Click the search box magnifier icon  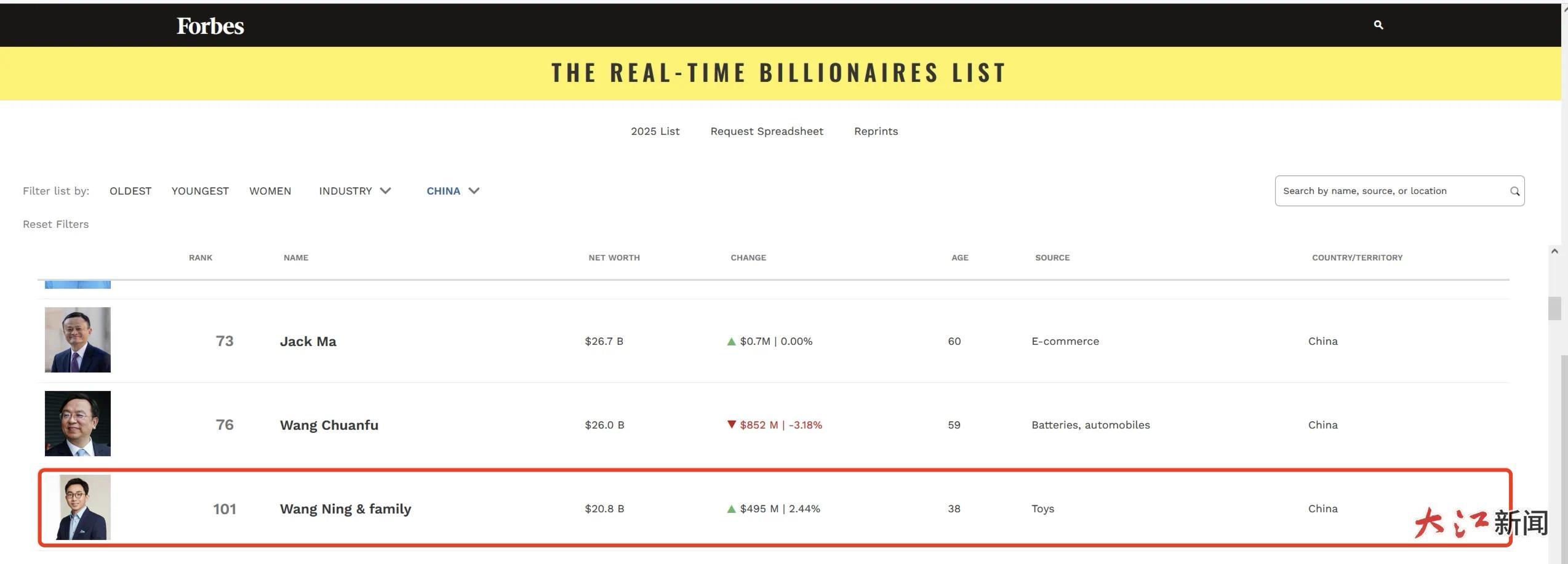pyautogui.click(x=1514, y=191)
